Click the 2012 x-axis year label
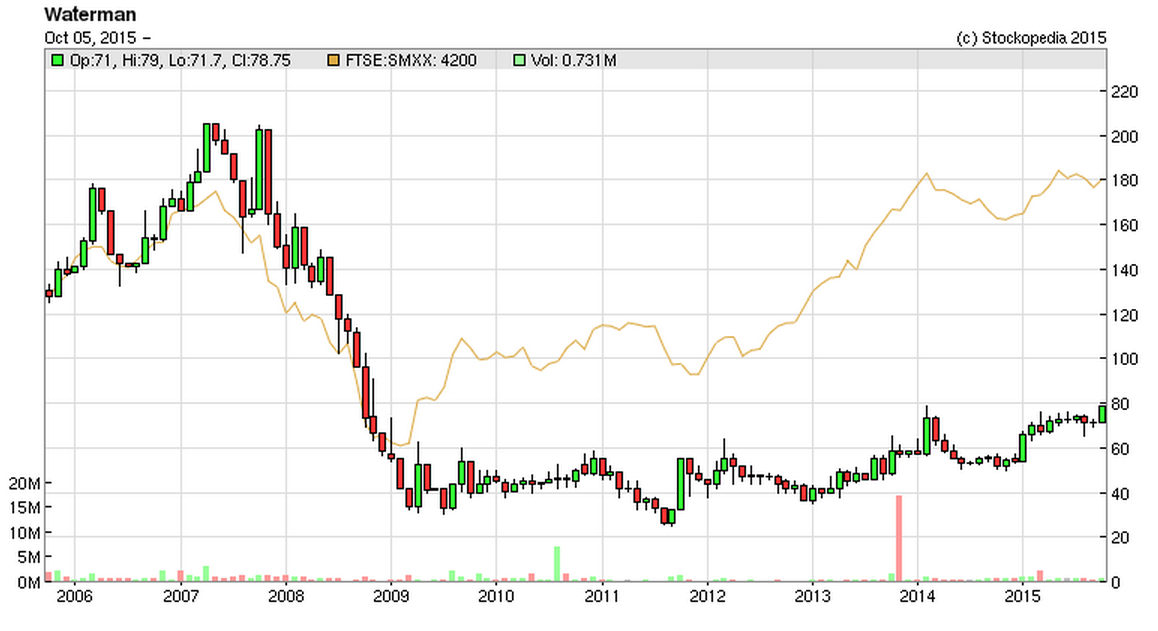The height and width of the screenshot is (631, 1158). (x=708, y=596)
